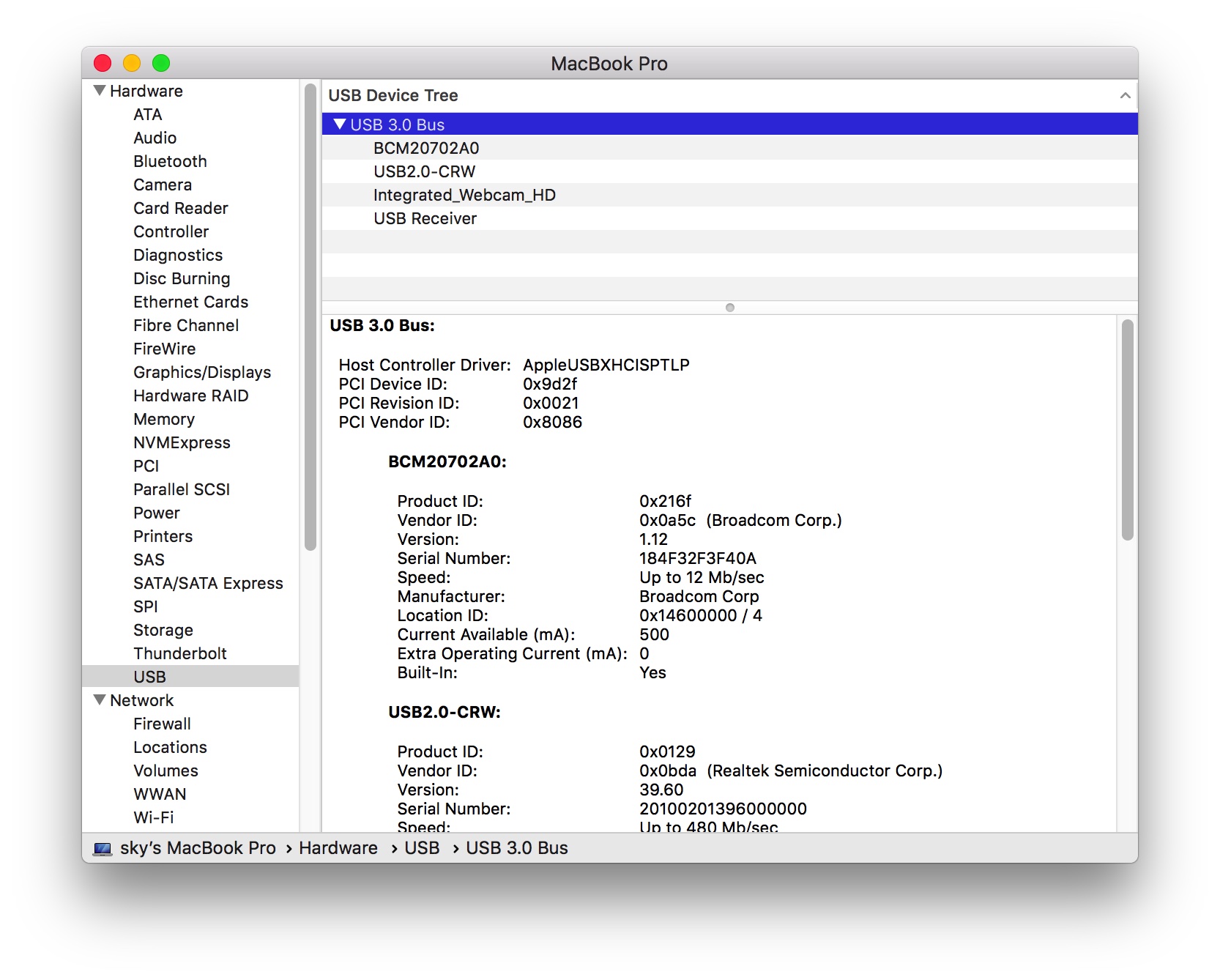Image resolution: width=1220 pixels, height=980 pixels.
Task: Show Diagnostics information
Action: [x=178, y=255]
